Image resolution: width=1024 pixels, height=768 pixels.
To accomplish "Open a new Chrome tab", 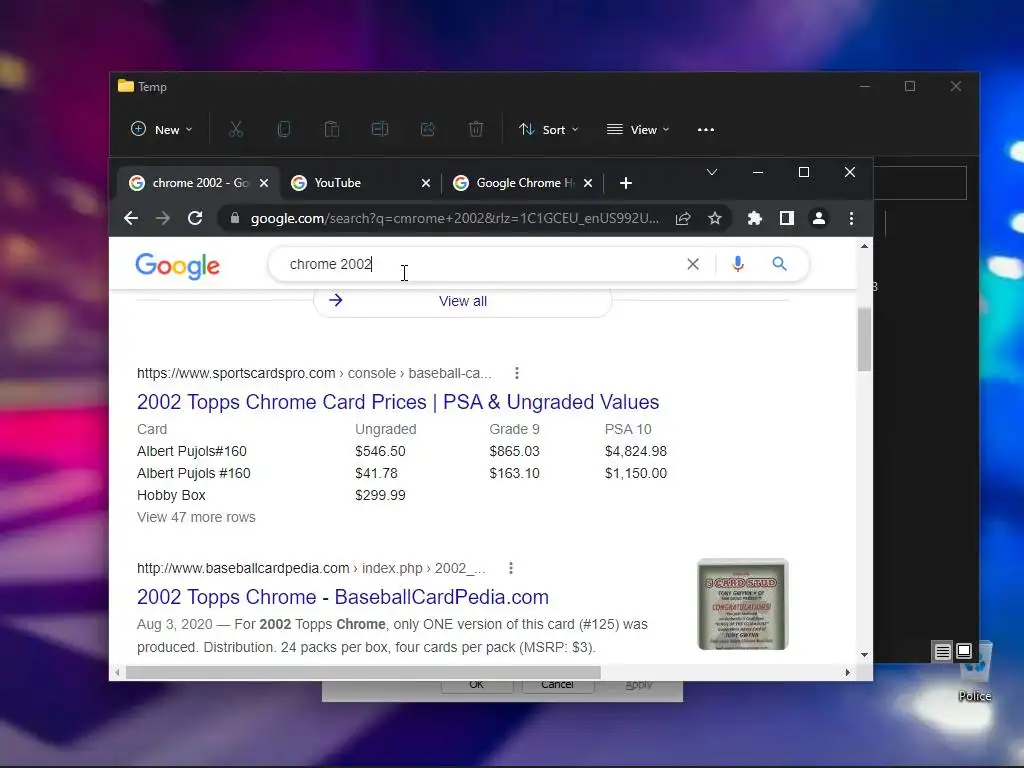I will 626,183.
